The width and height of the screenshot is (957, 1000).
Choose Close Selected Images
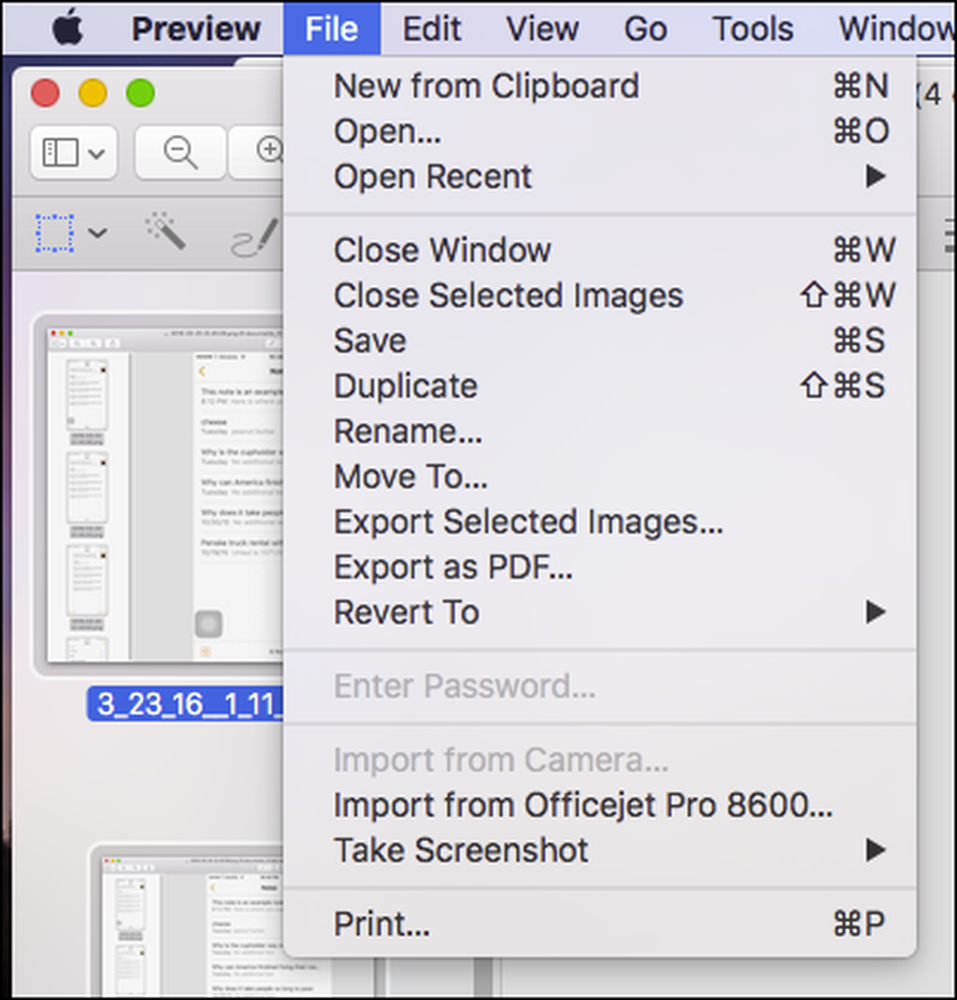[600, 295]
